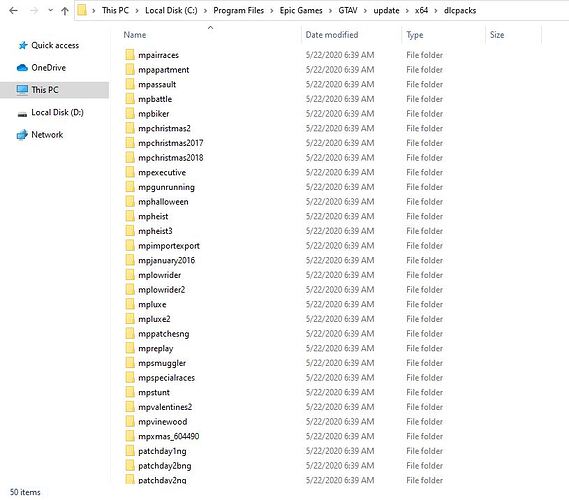Open Local Disk (D:) in sidebar
This screenshot has width=569, height=500.
coord(57,112)
